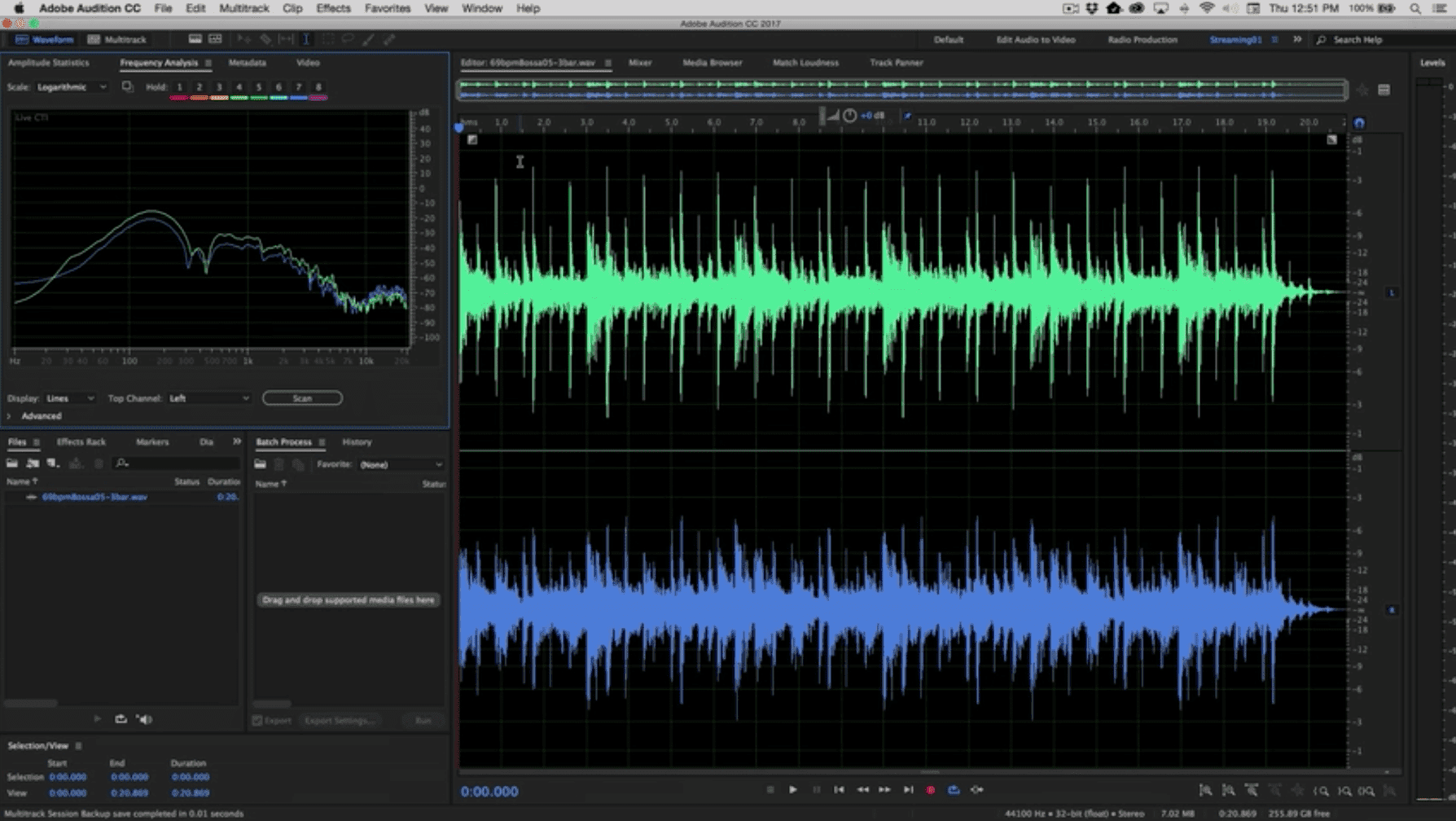This screenshot has height=821, width=1456.
Task: Adjust the HUD +0 dB amplitude knob
Action: 849,116
